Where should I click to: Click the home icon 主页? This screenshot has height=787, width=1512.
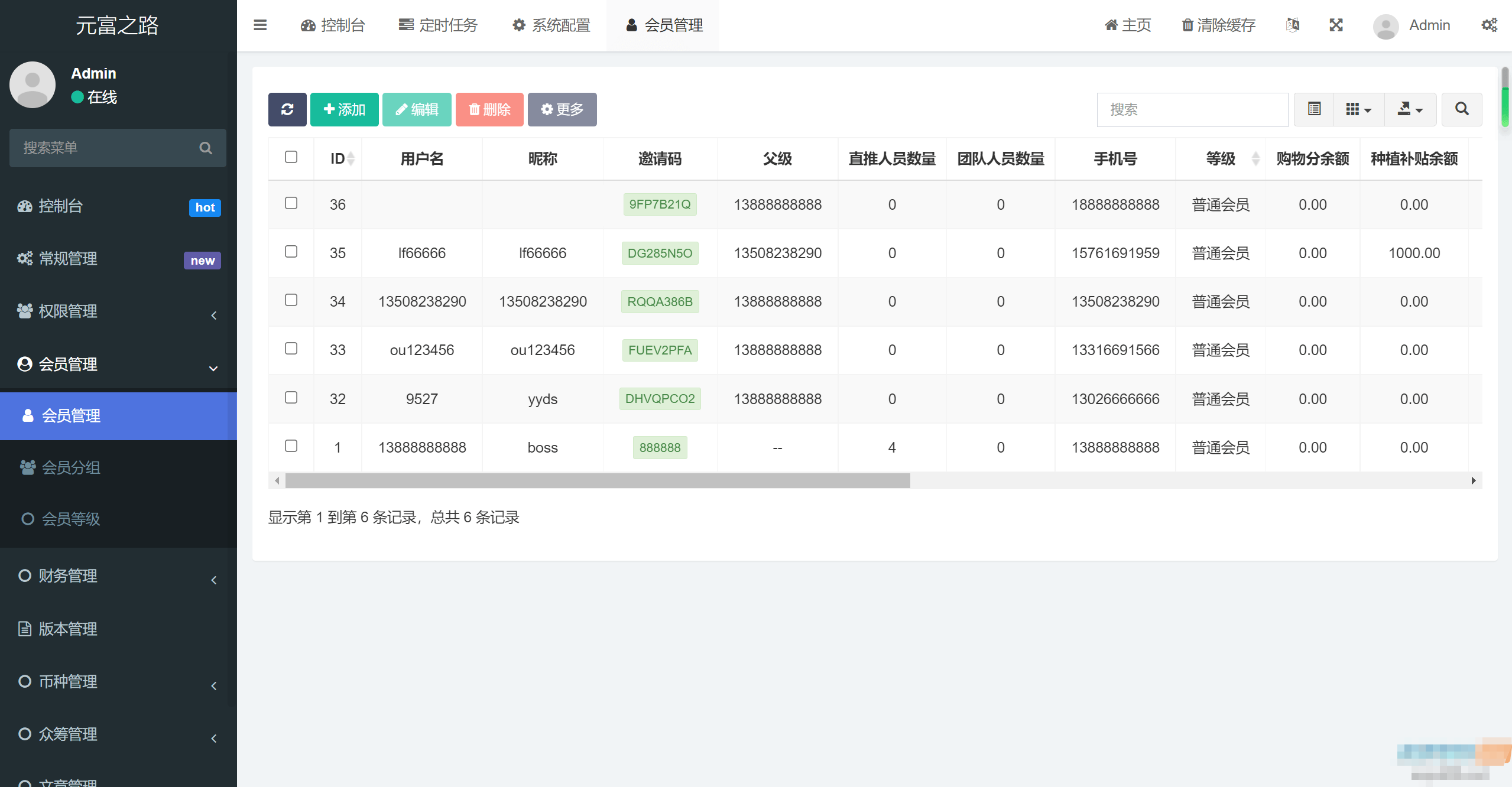click(x=1111, y=25)
